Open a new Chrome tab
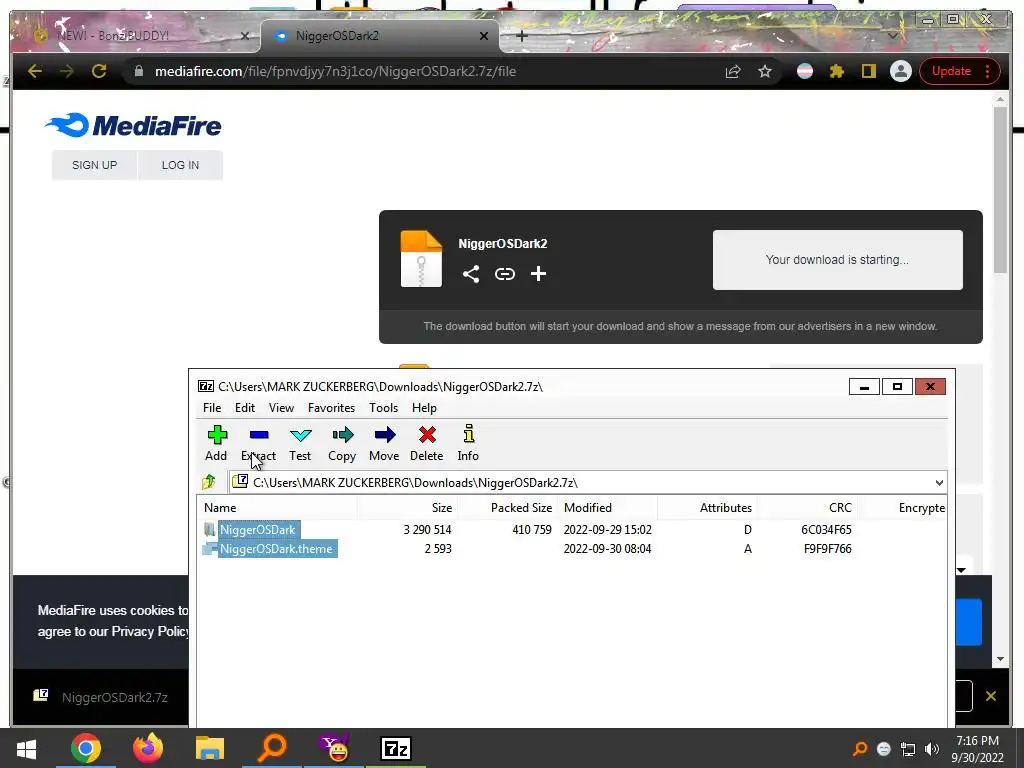The width and height of the screenshot is (1024, 768). [521, 36]
